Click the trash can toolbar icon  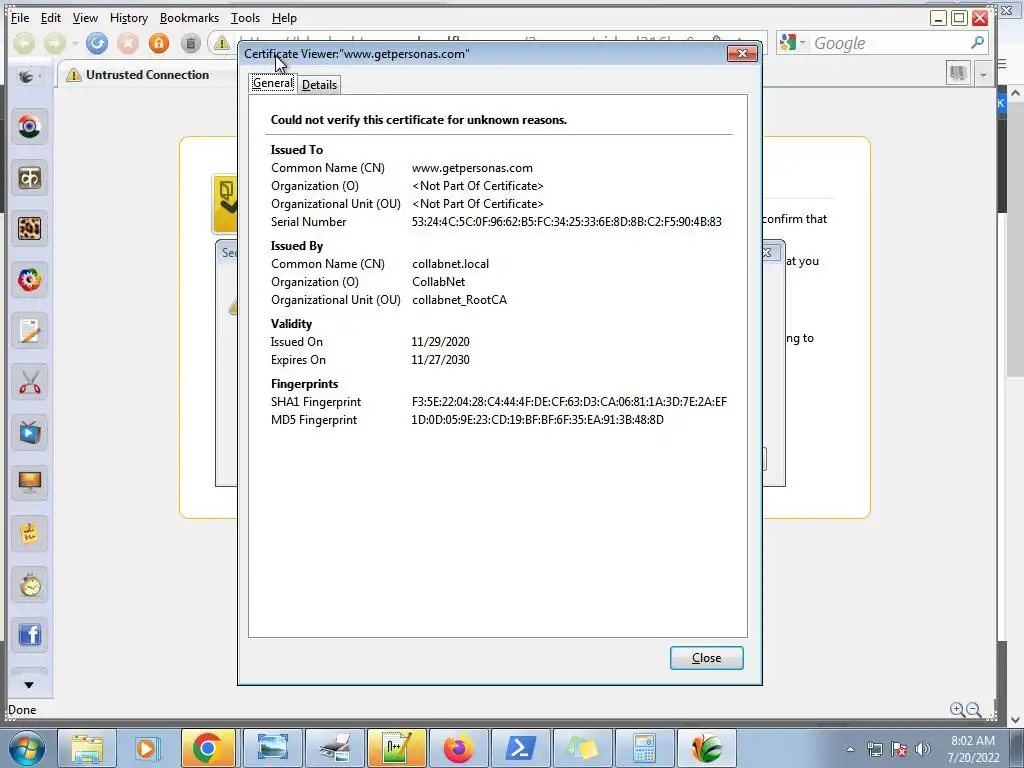[x=190, y=43]
